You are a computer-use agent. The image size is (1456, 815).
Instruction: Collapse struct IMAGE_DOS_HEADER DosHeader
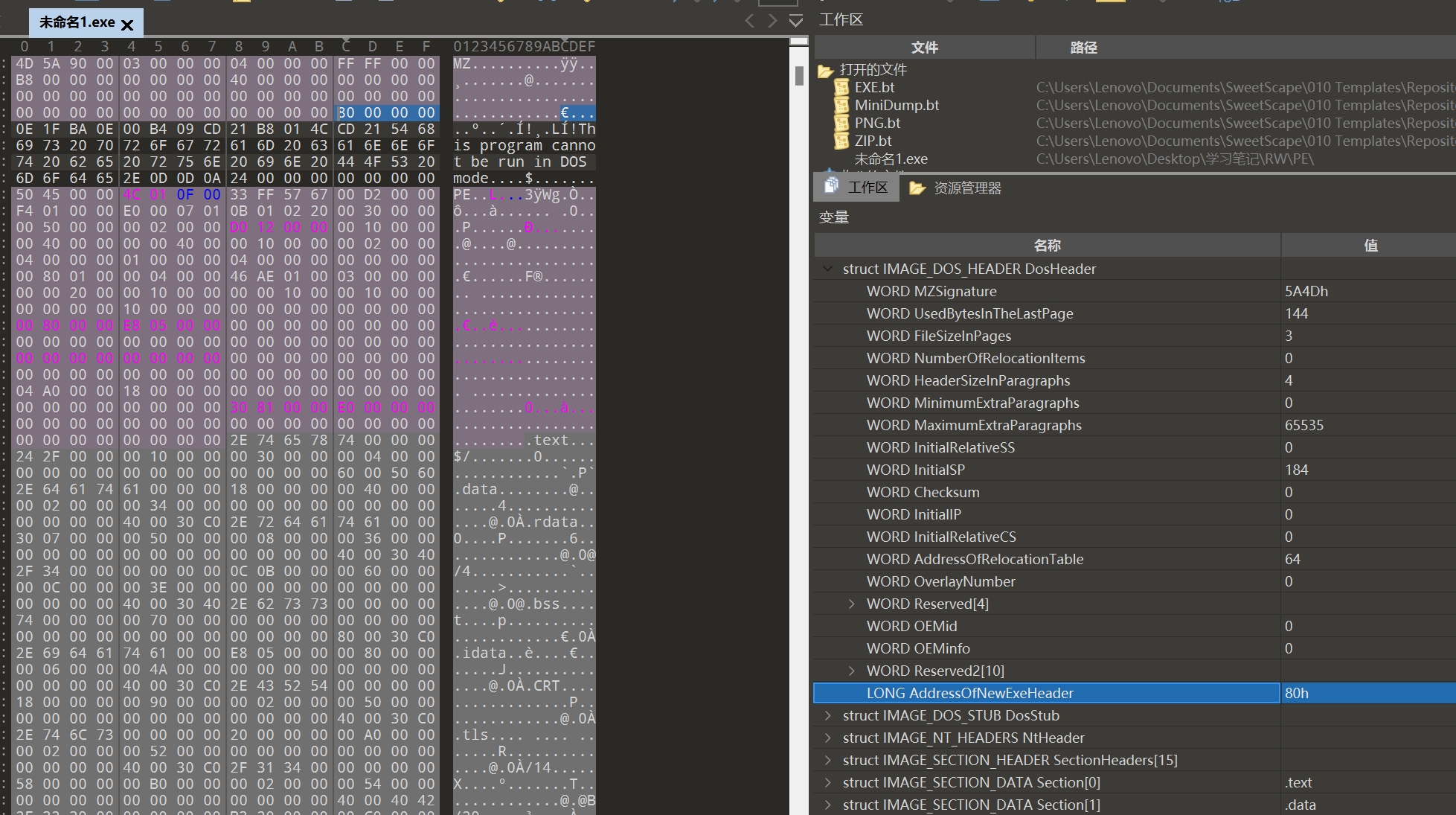tap(827, 269)
